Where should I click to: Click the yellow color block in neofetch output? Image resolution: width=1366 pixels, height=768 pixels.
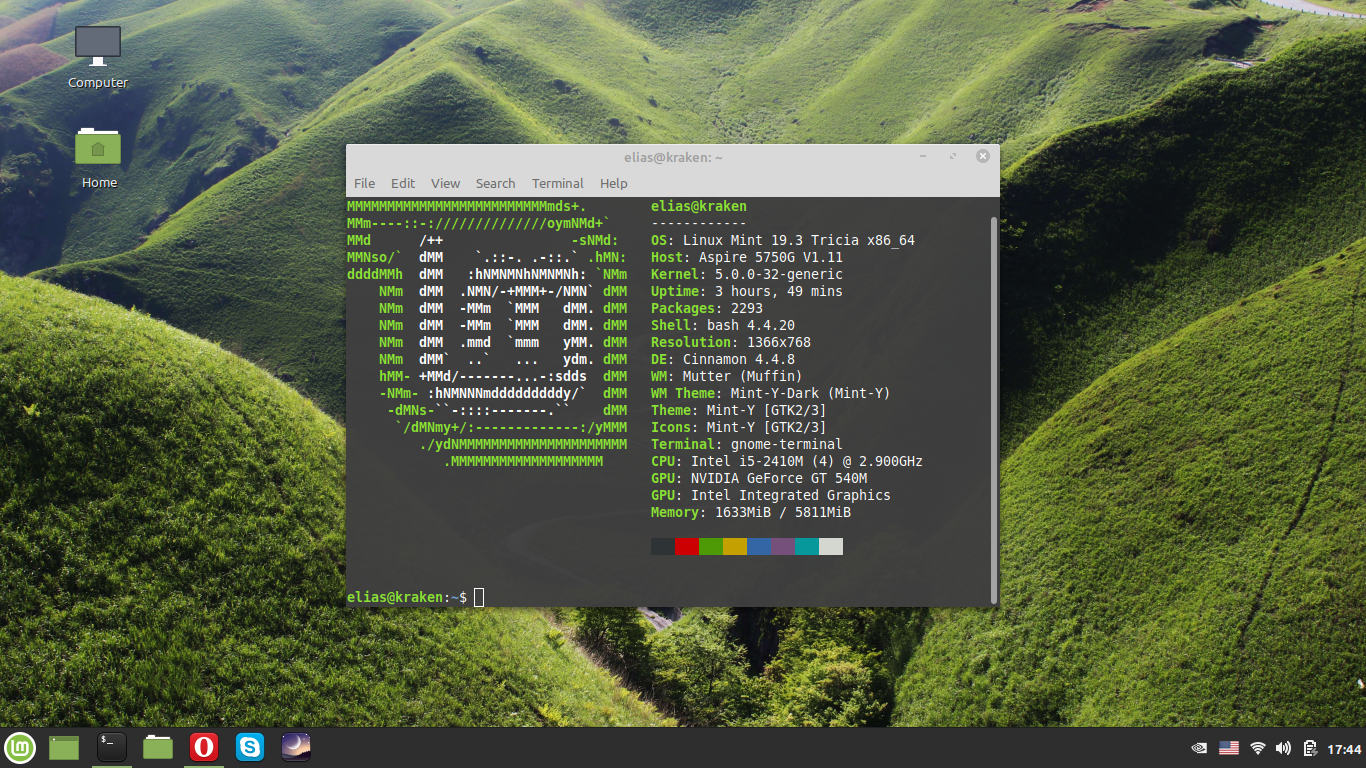click(735, 546)
